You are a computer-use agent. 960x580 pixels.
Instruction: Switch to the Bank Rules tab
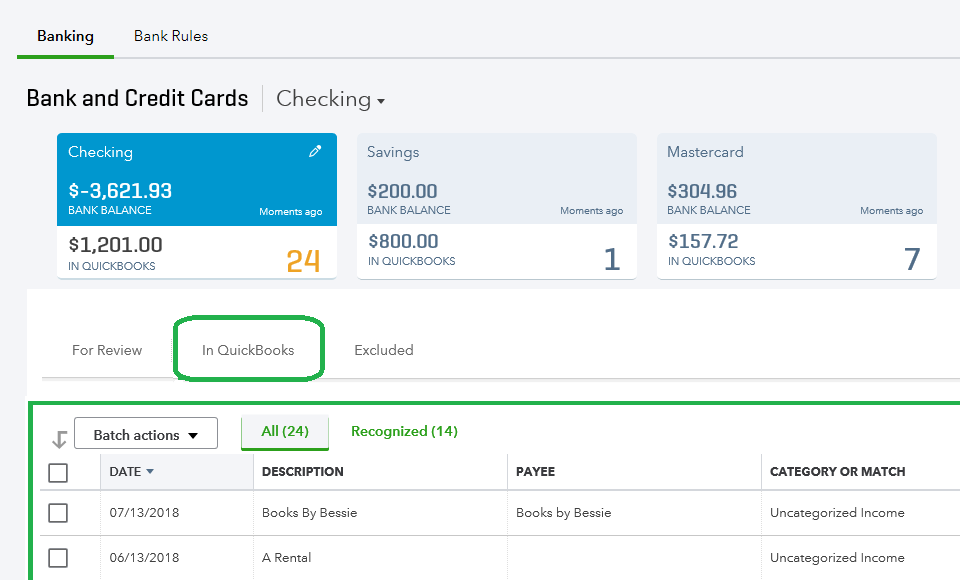[x=171, y=36]
